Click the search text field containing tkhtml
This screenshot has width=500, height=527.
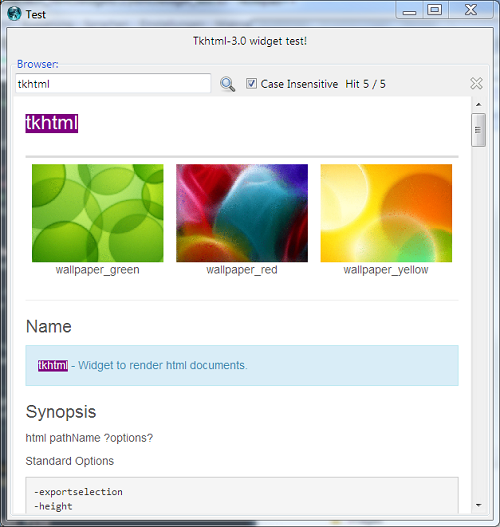(x=113, y=83)
